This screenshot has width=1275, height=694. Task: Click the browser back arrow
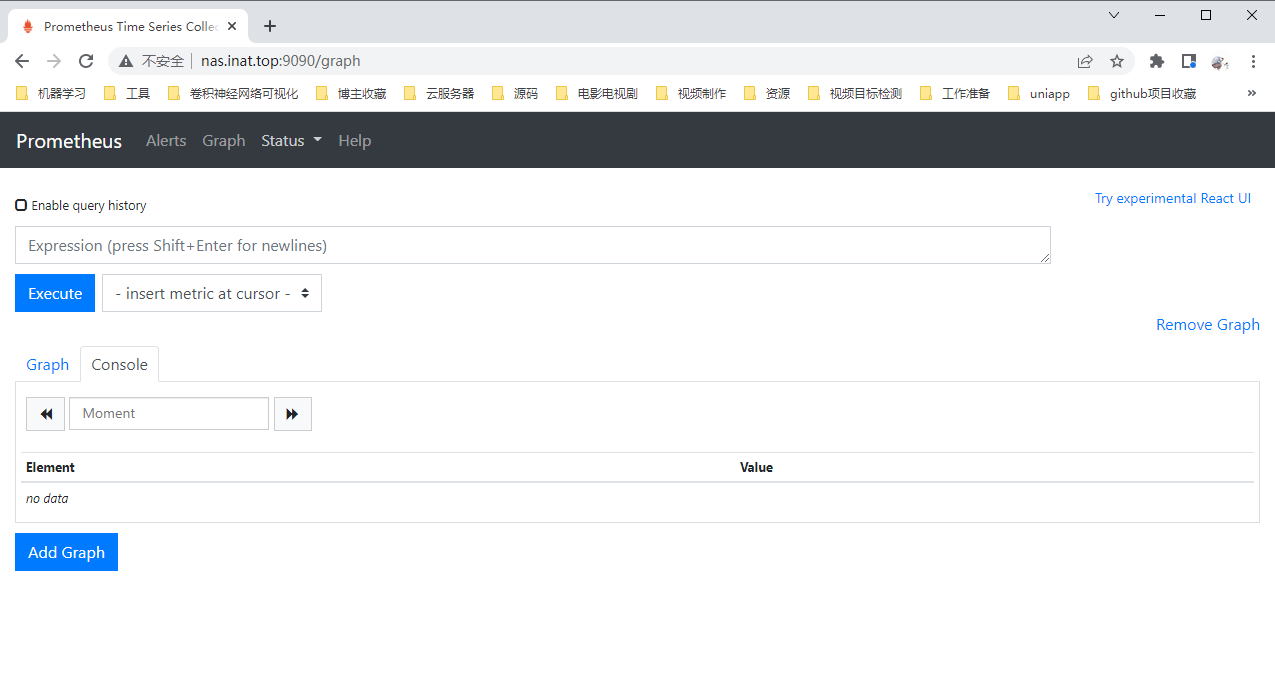coord(22,61)
